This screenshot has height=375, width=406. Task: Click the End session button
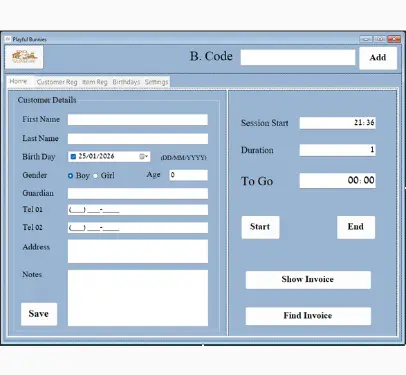[x=356, y=227]
